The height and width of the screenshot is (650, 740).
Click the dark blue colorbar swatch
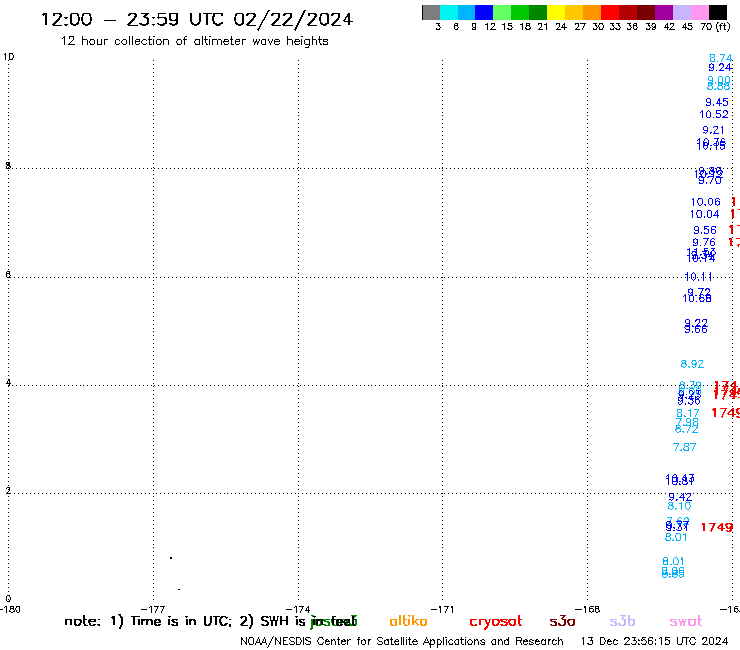484,12
